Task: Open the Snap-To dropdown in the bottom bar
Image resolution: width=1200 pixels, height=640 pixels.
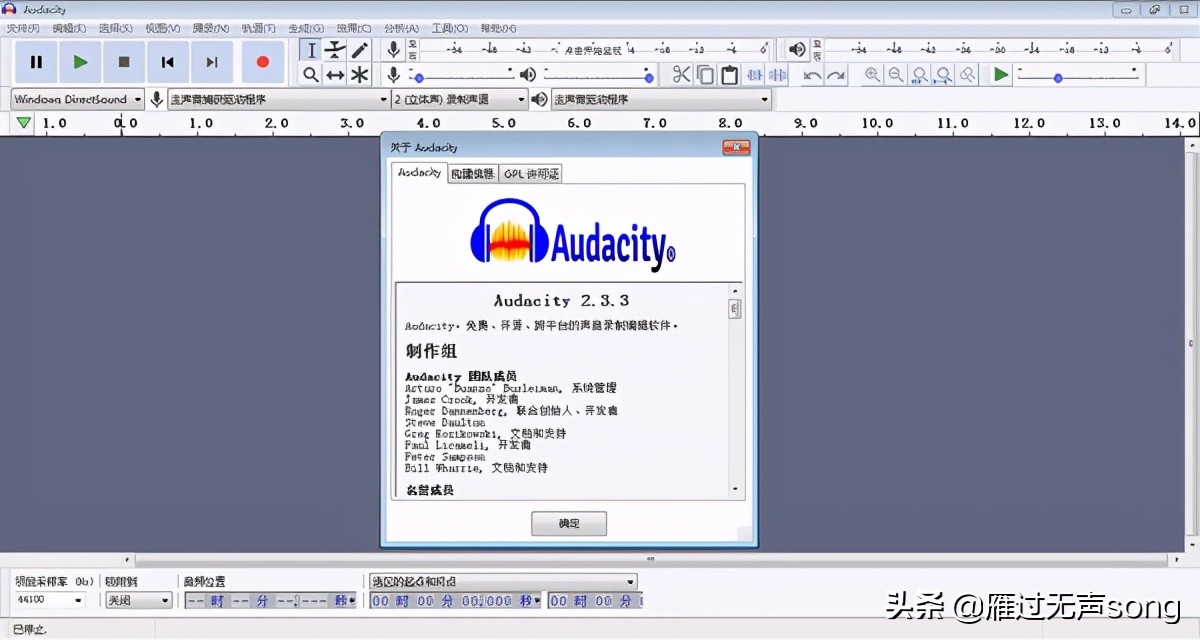Action: (x=138, y=600)
